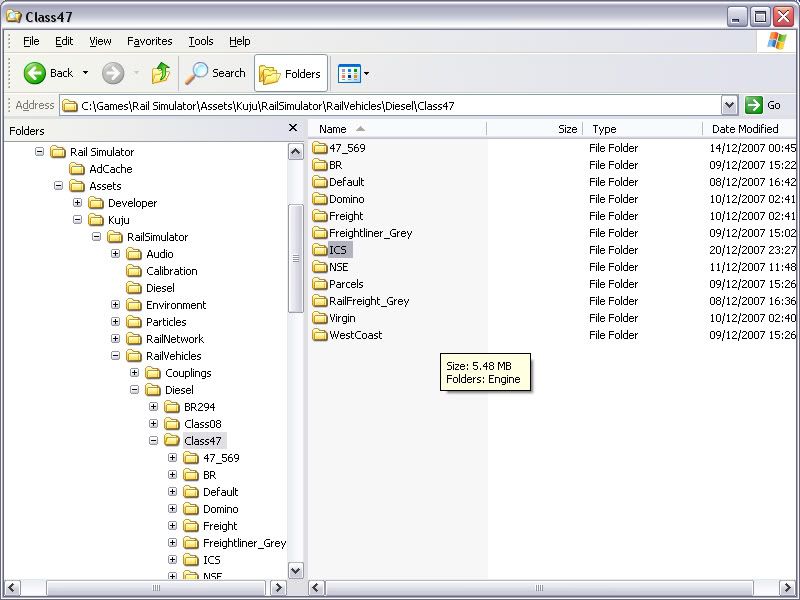The image size is (800, 600).
Task: Select RailVehicles in the folder tree
Action: point(173,356)
